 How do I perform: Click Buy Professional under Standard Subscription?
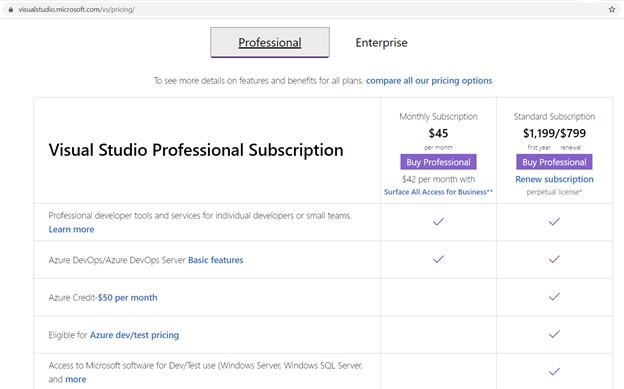[x=554, y=162]
